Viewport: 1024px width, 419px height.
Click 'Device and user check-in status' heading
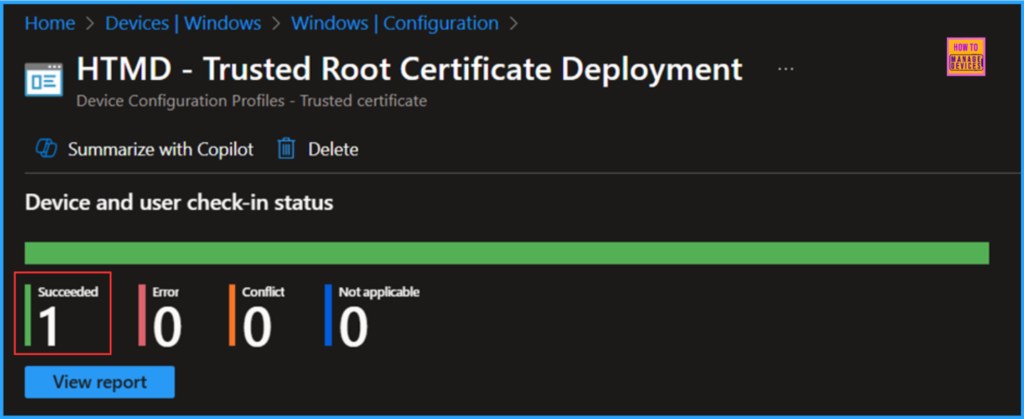coord(179,203)
